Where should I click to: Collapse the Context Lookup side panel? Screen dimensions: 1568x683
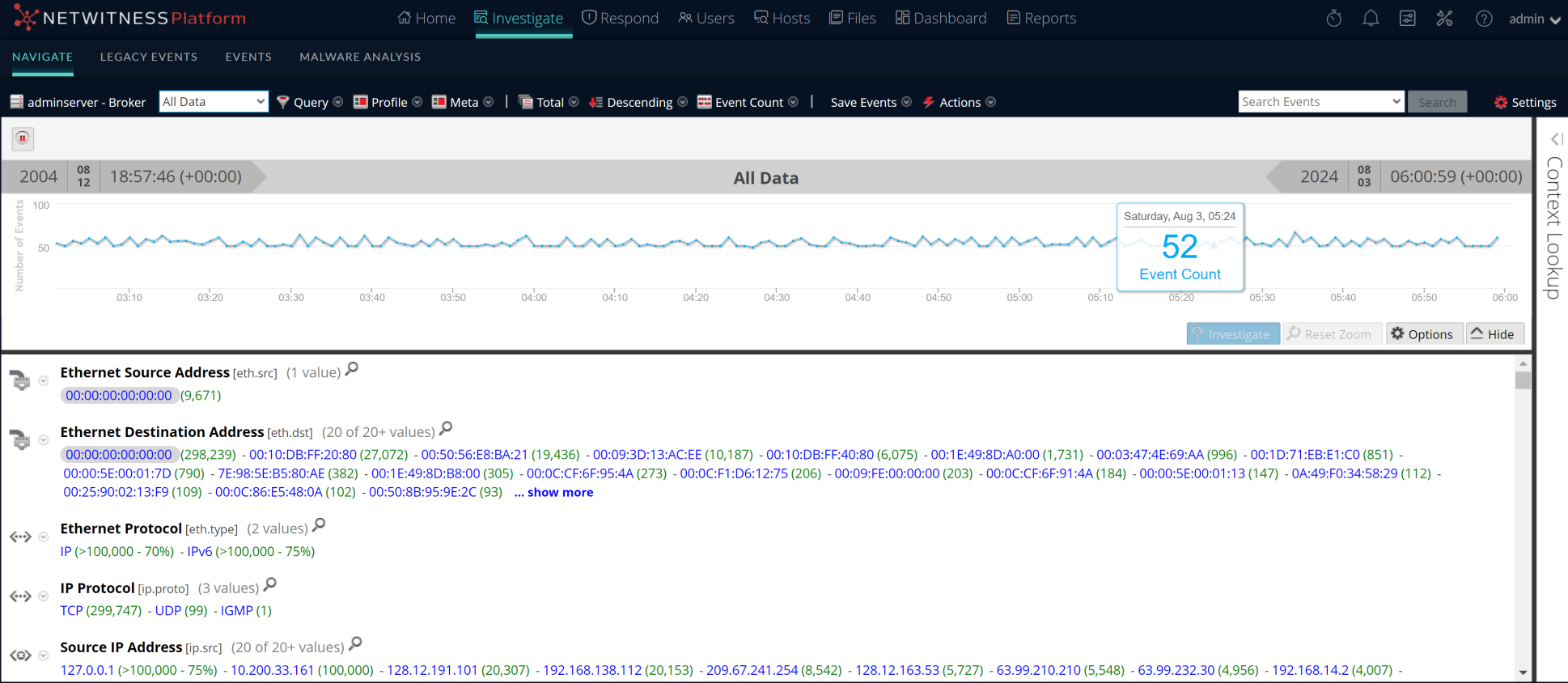pos(1555,139)
